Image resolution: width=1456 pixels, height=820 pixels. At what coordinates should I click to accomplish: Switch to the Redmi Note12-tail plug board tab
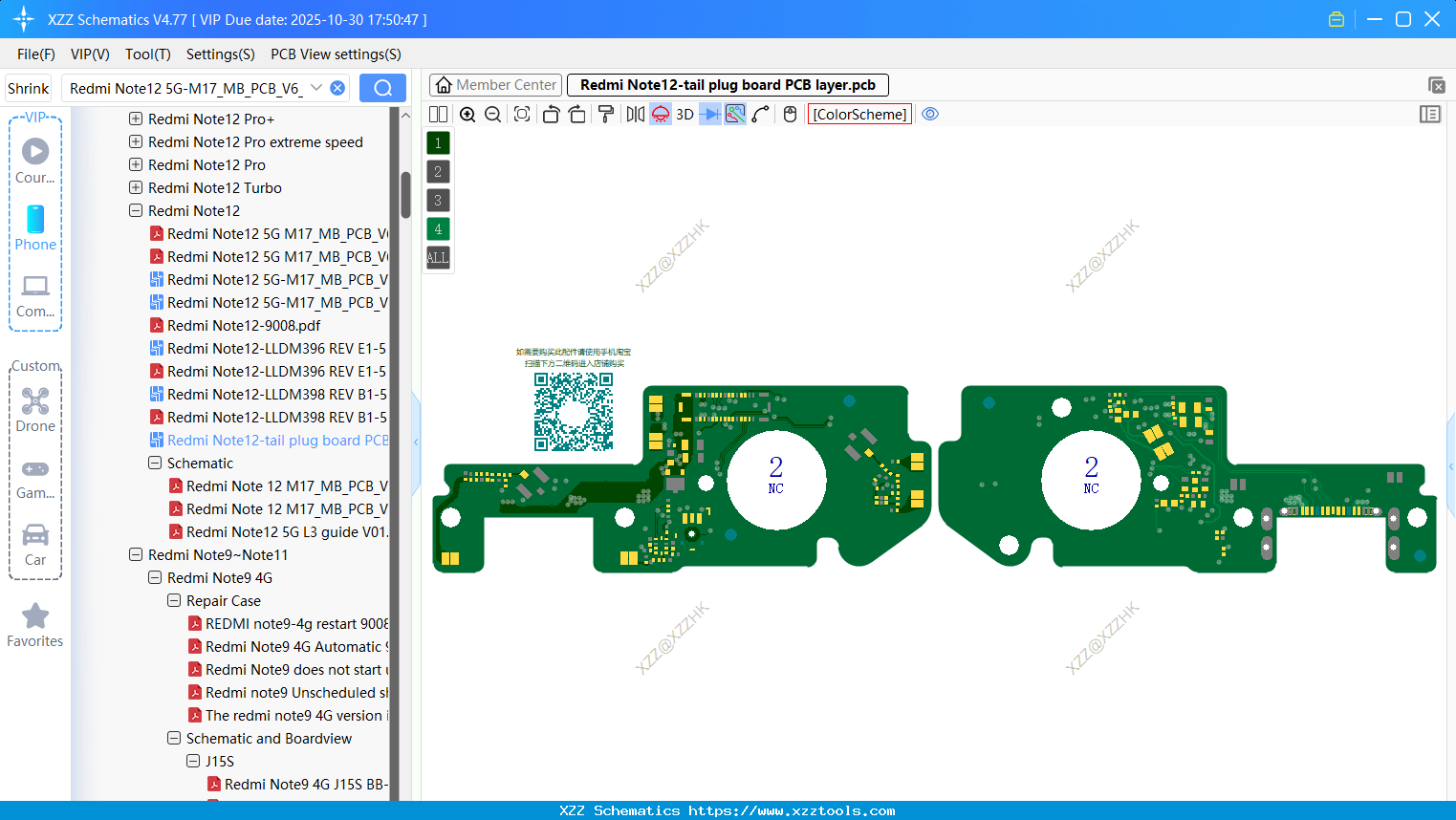(x=728, y=84)
